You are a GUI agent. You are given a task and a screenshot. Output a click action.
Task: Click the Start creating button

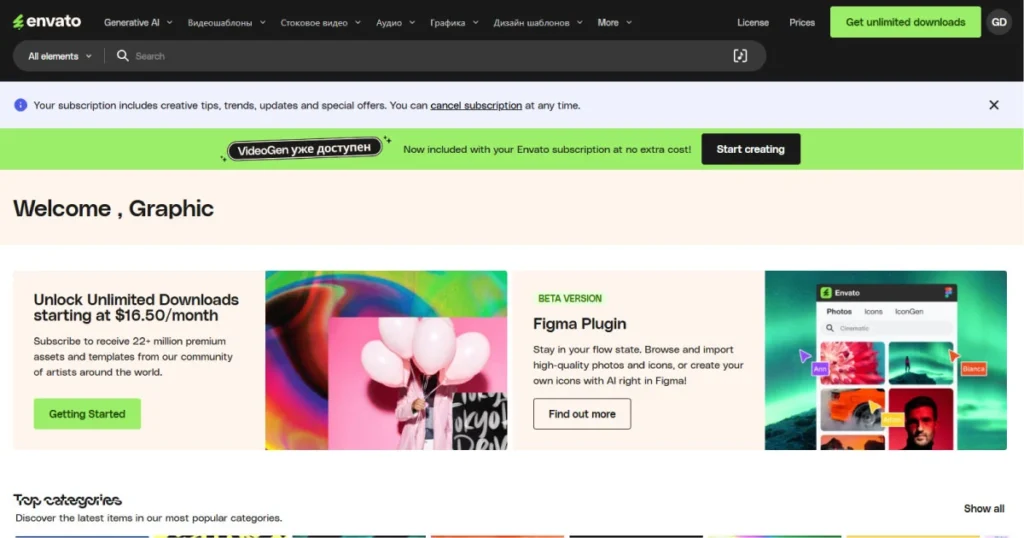click(x=750, y=149)
